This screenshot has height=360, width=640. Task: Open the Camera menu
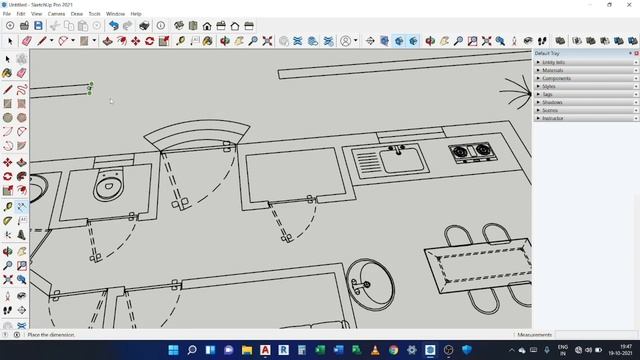point(56,14)
